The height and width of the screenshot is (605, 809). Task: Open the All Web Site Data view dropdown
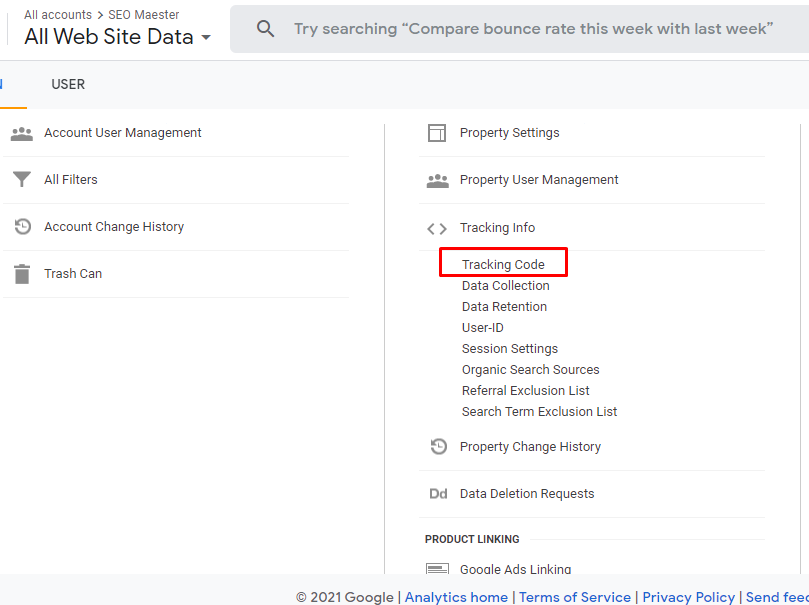pyautogui.click(x=118, y=37)
